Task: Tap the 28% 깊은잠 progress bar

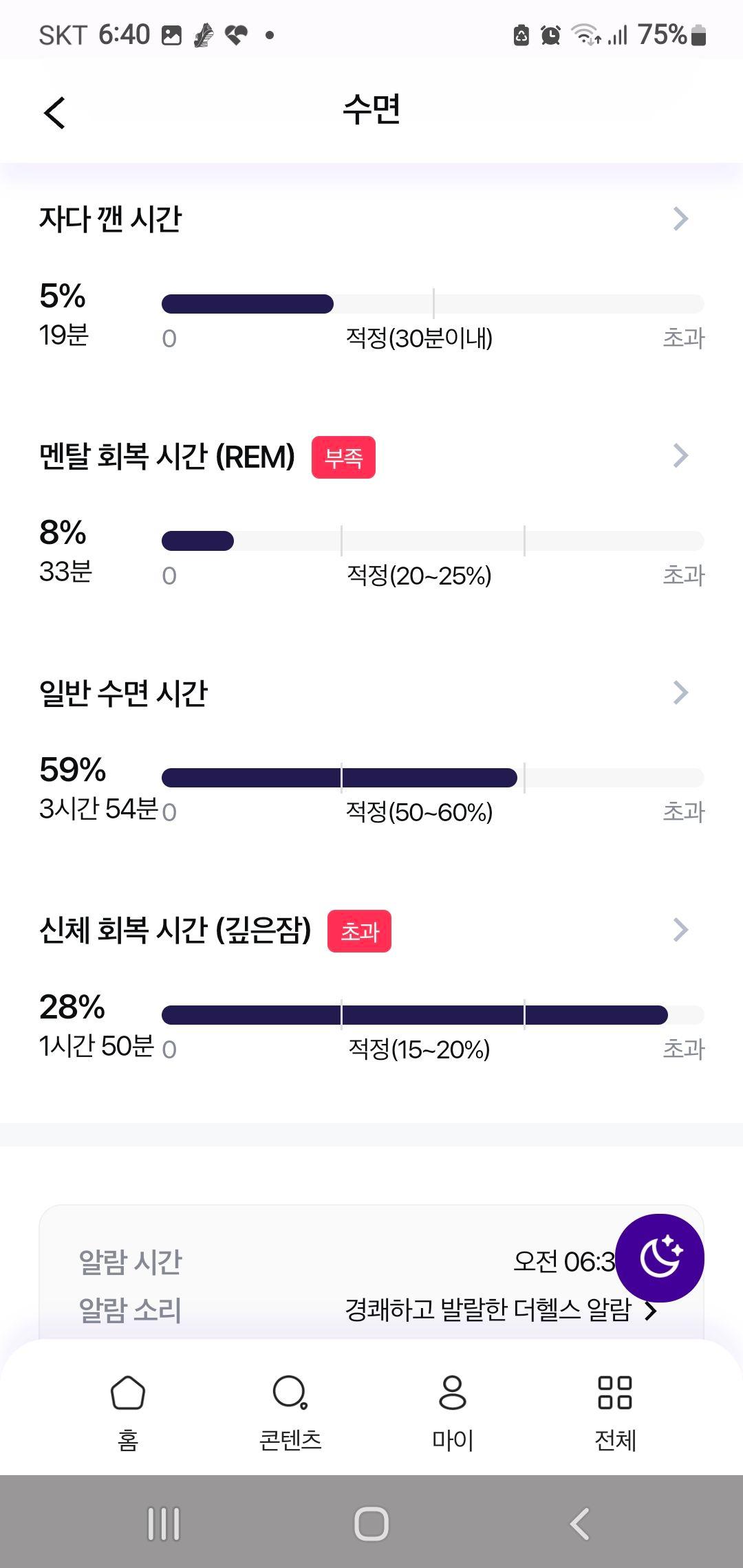Action: click(433, 1015)
